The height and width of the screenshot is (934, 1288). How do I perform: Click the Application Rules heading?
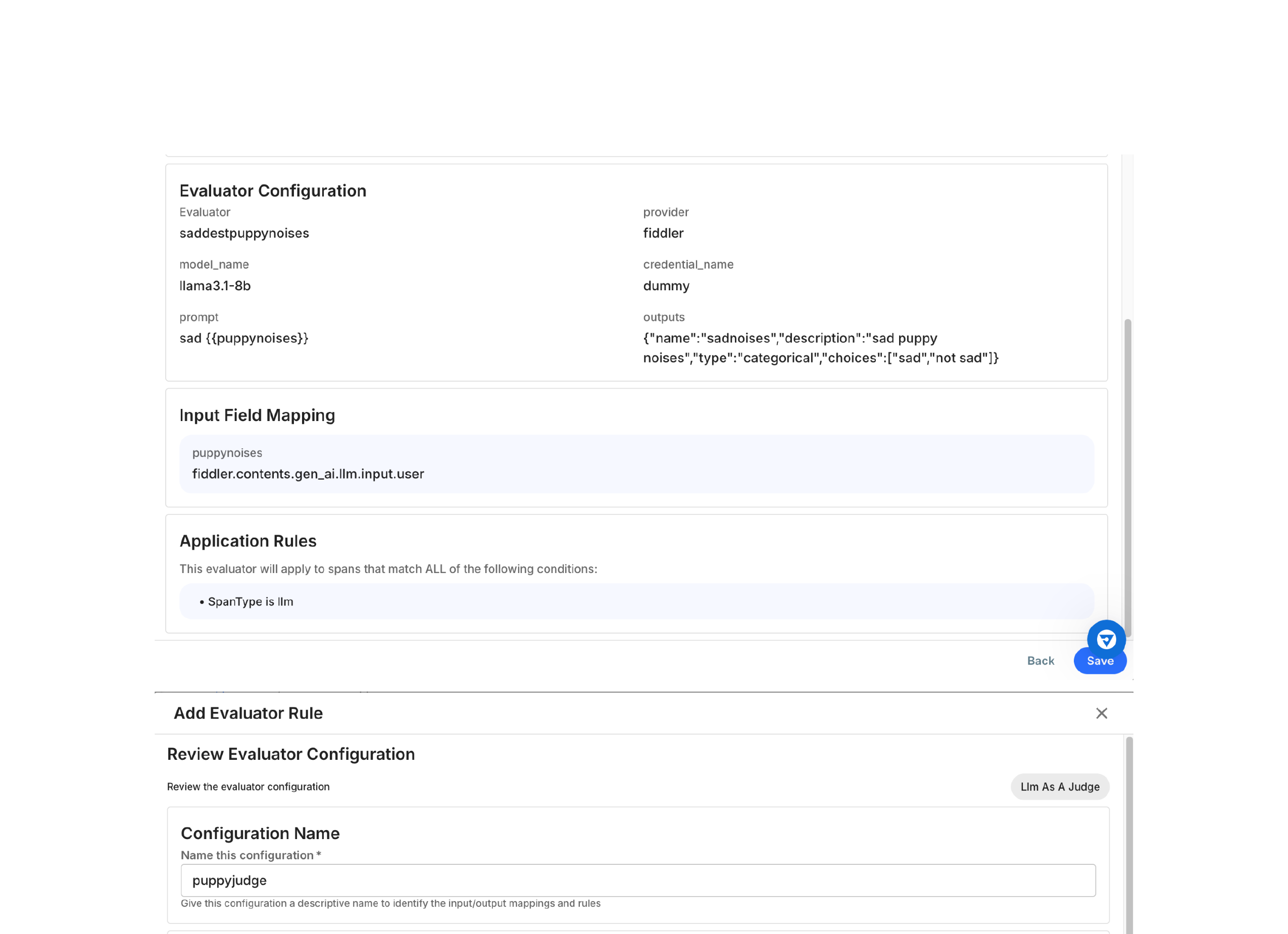coord(247,541)
